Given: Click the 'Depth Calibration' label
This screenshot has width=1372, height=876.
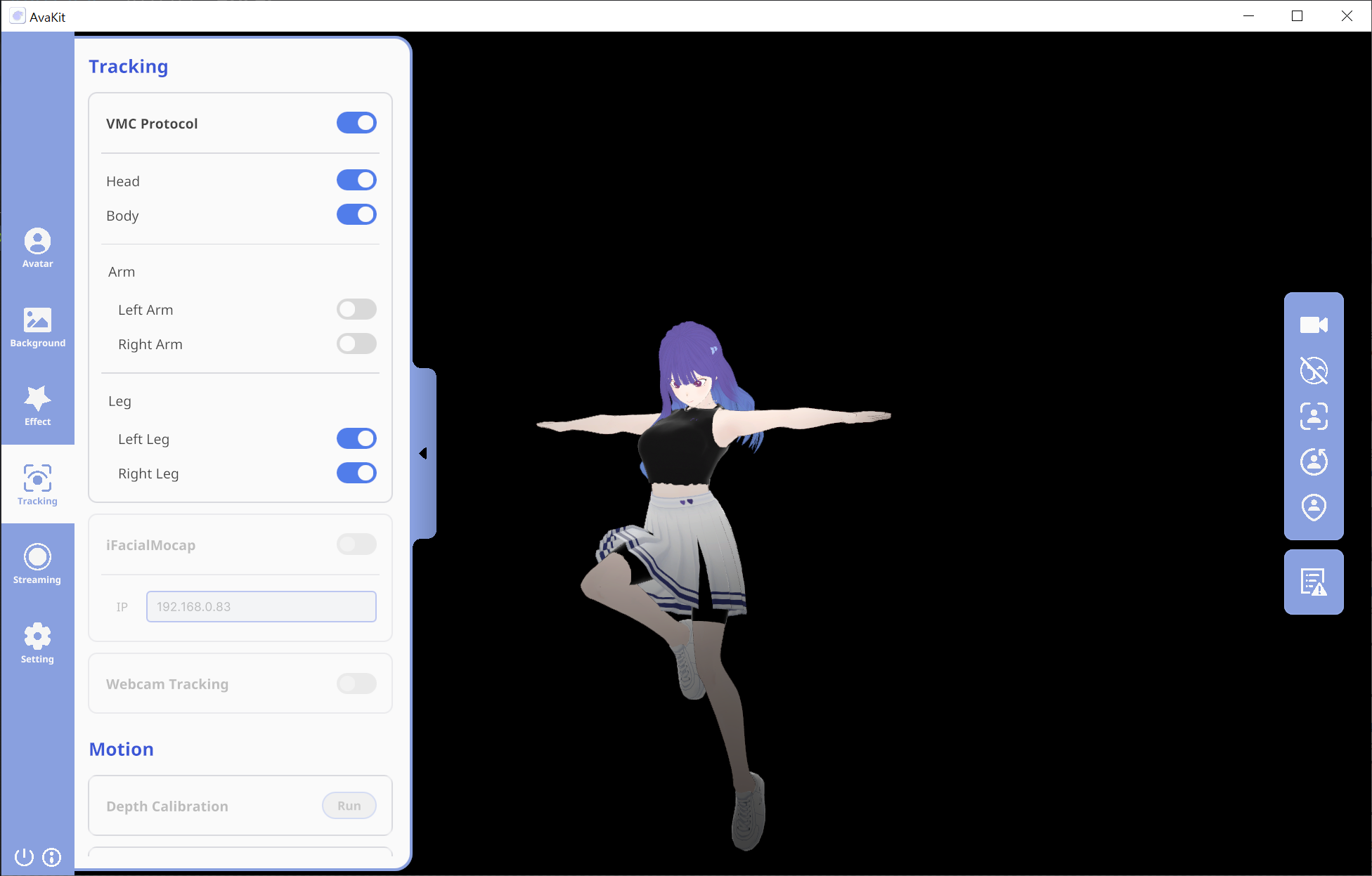Looking at the screenshot, I should tap(167, 806).
